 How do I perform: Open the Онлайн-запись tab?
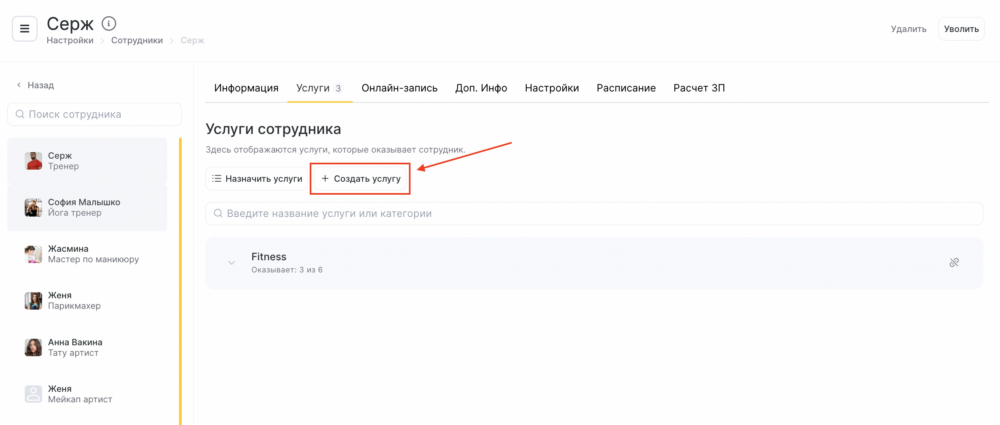click(x=399, y=88)
